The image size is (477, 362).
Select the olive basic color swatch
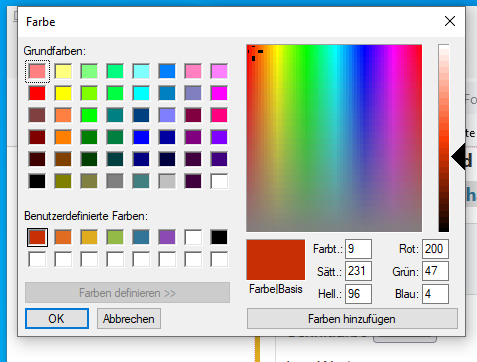pyautogui.click(x=63, y=181)
